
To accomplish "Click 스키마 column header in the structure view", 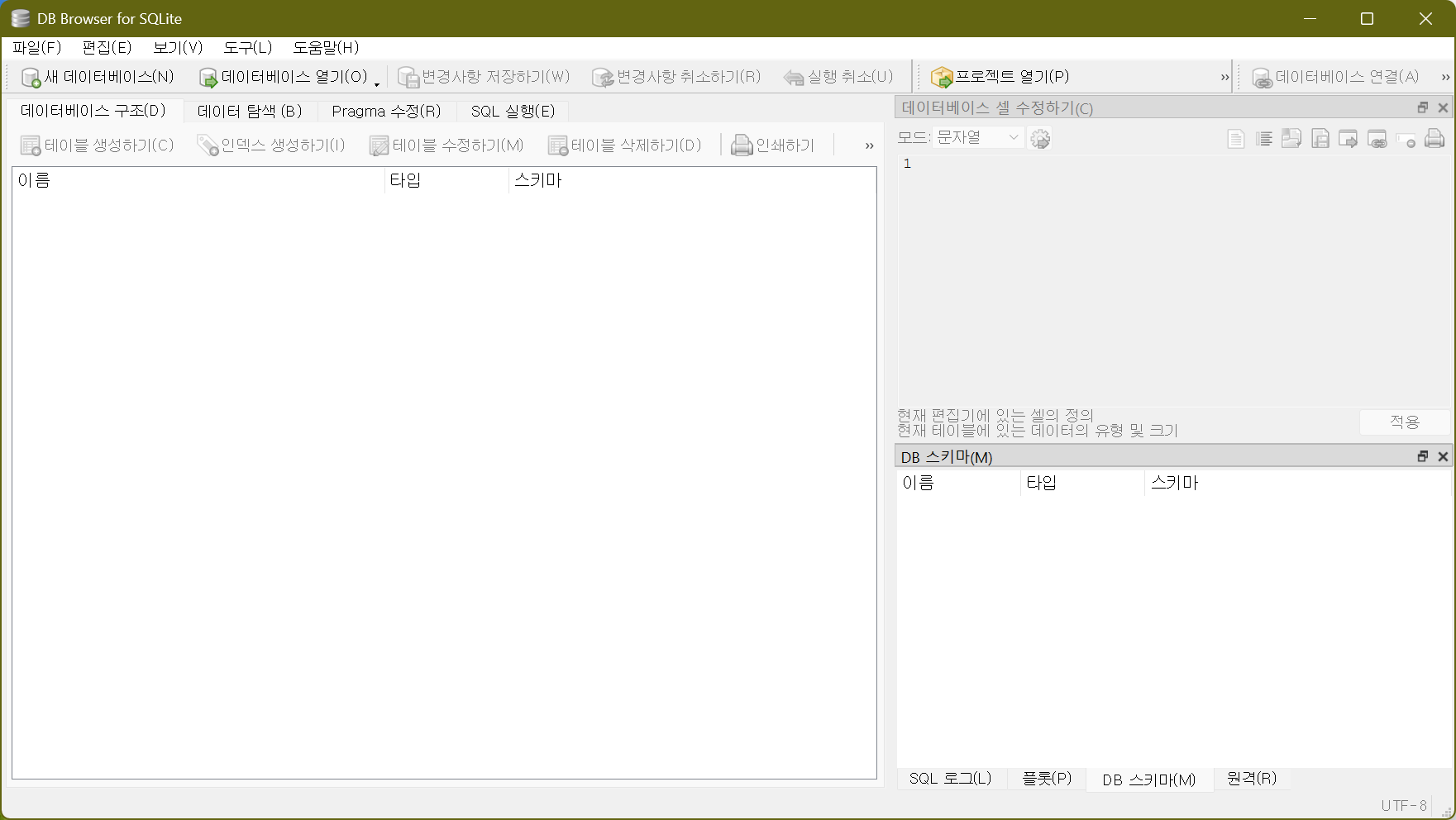I will (x=692, y=180).
